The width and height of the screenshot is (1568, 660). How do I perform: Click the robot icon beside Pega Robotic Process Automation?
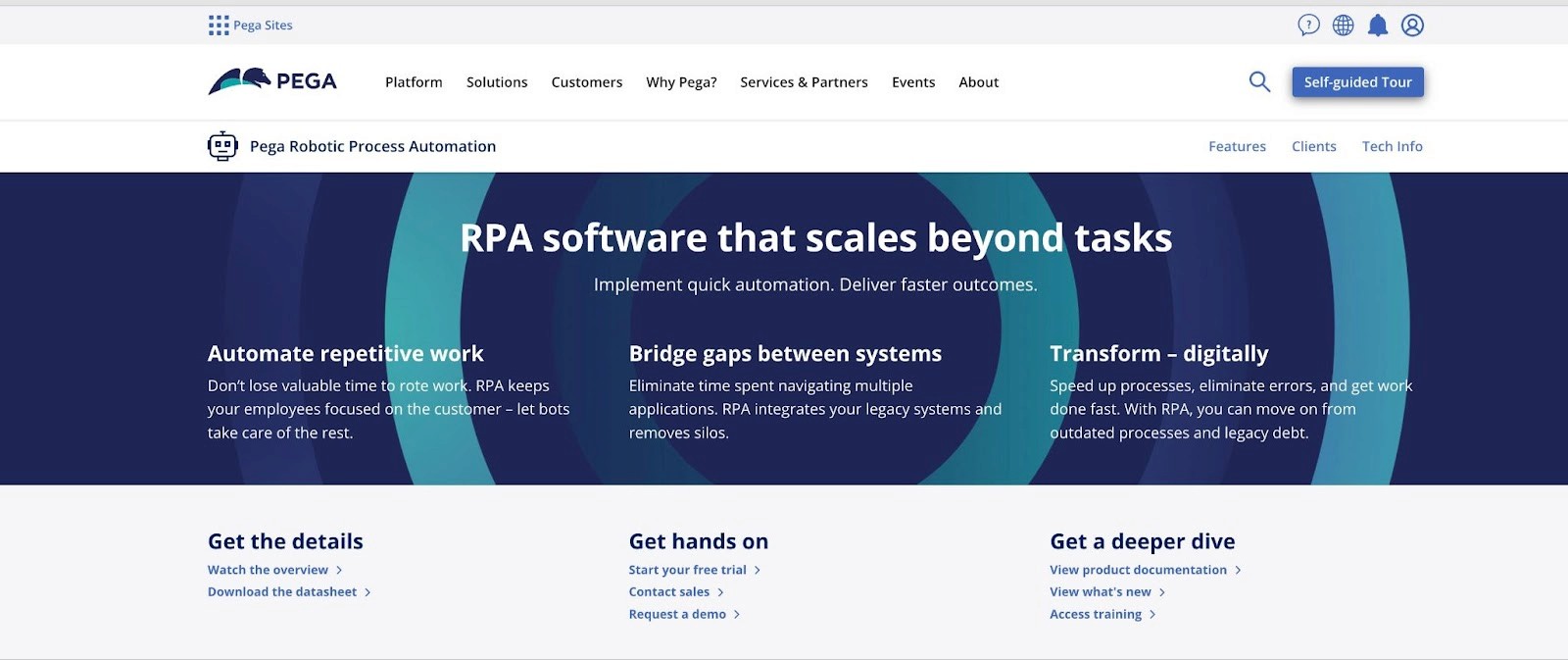click(x=222, y=146)
